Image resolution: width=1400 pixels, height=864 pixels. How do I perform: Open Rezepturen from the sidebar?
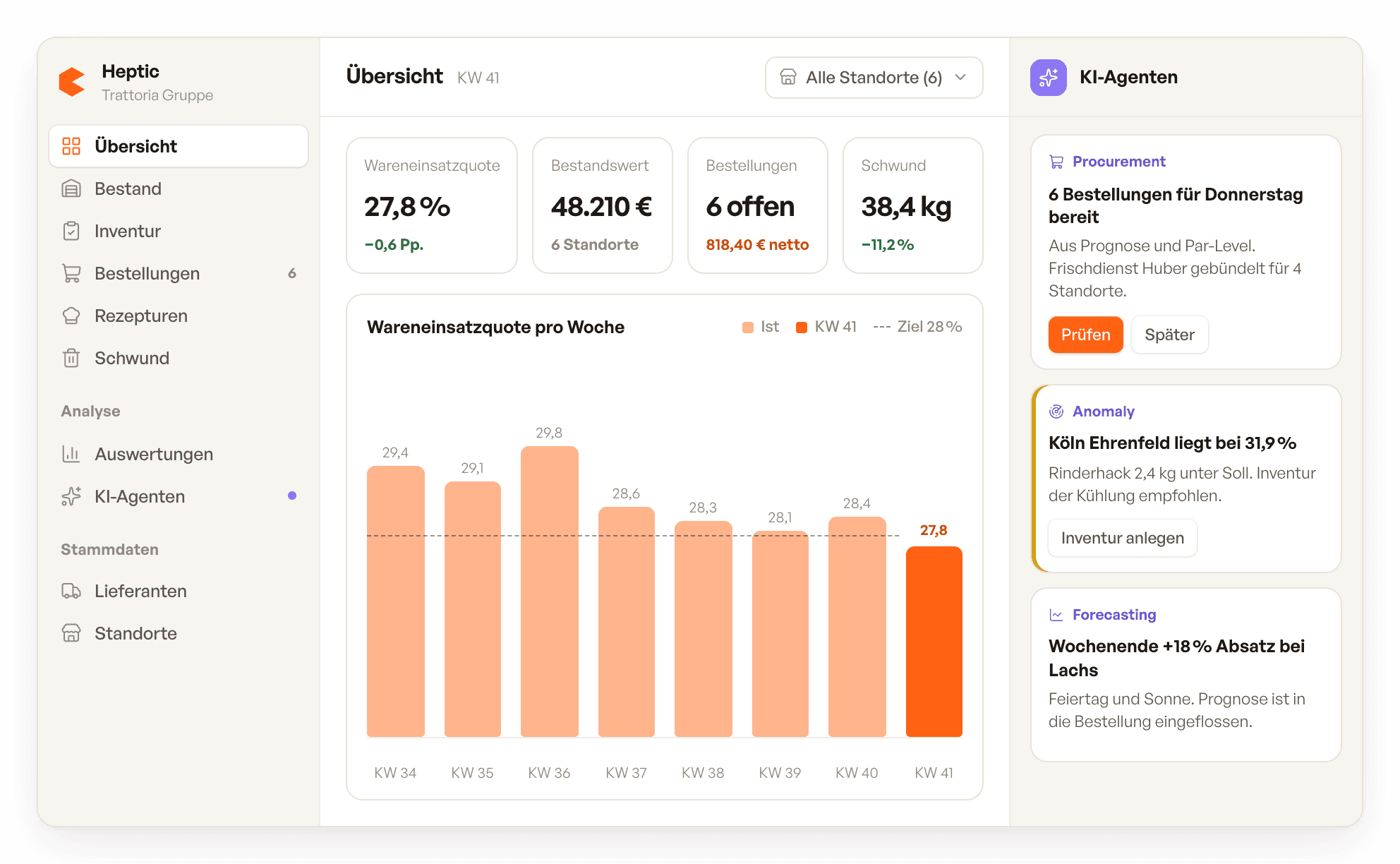tap(179, 316)
